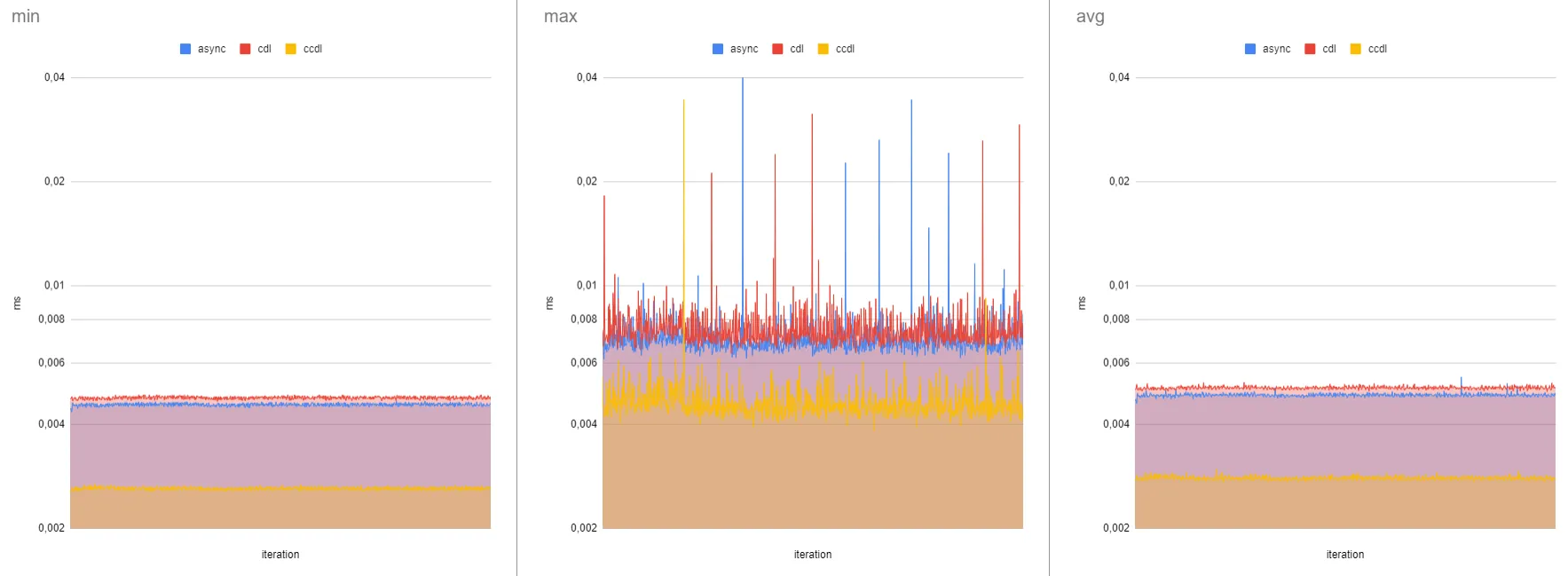Click the cdl legend text in min chart
The width and height of the screenshot is (1568, 576).
(264, 49)
